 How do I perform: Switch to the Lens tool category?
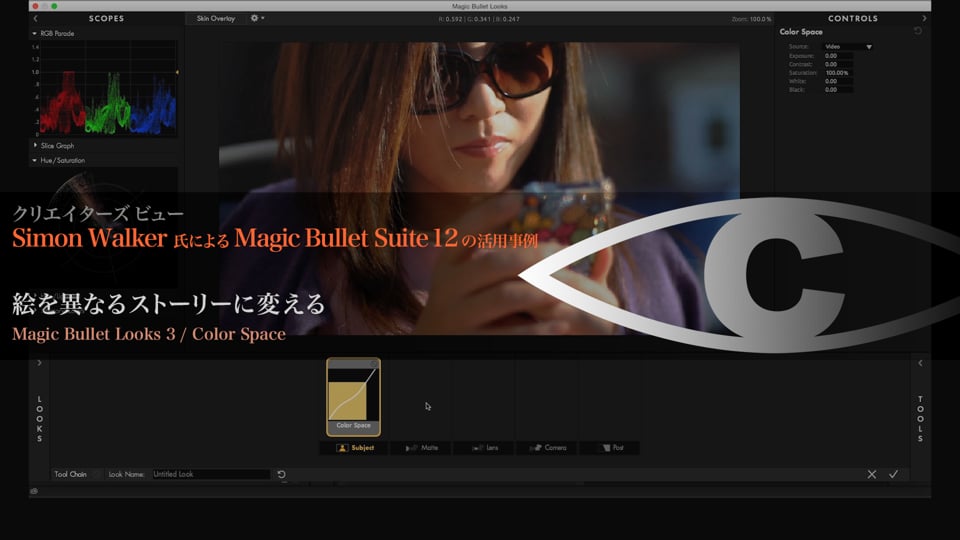point(484,448)
